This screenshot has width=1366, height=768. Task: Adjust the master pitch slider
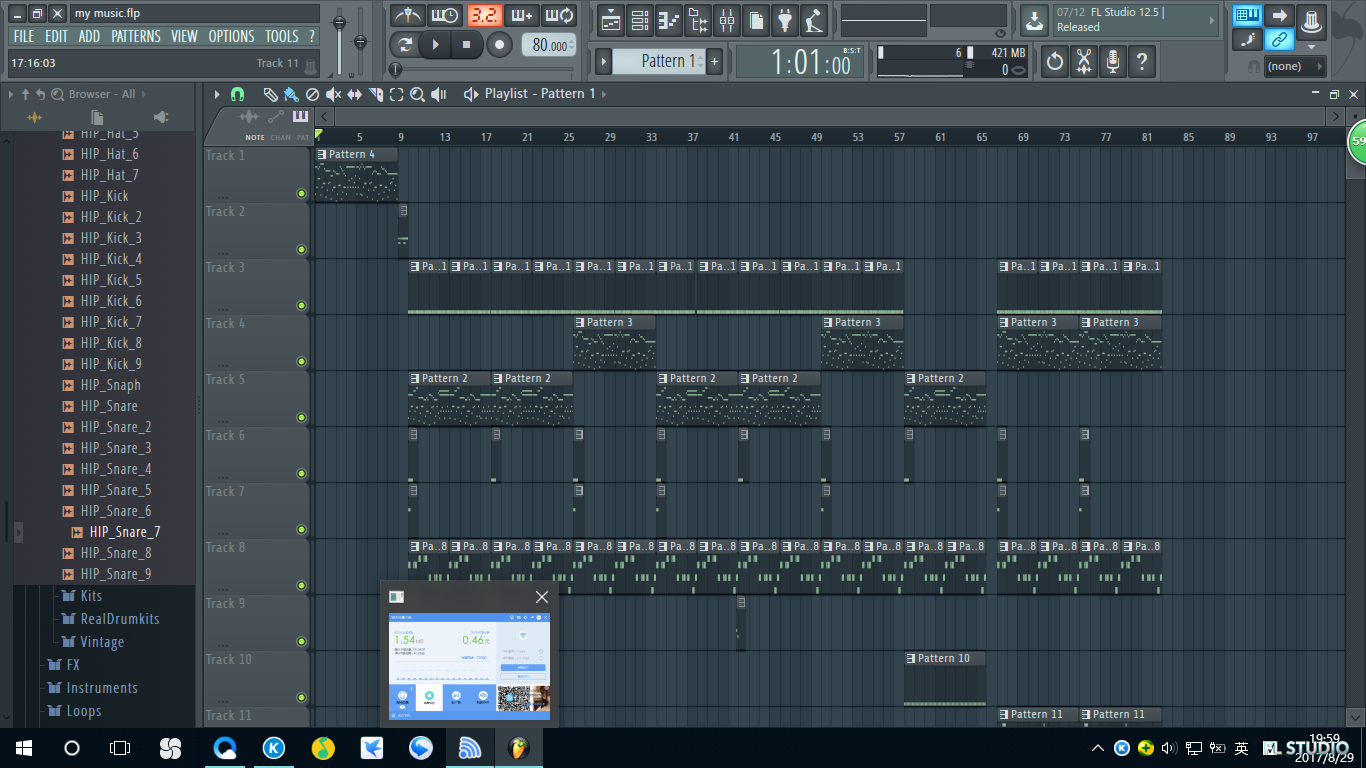click(360, 40)
